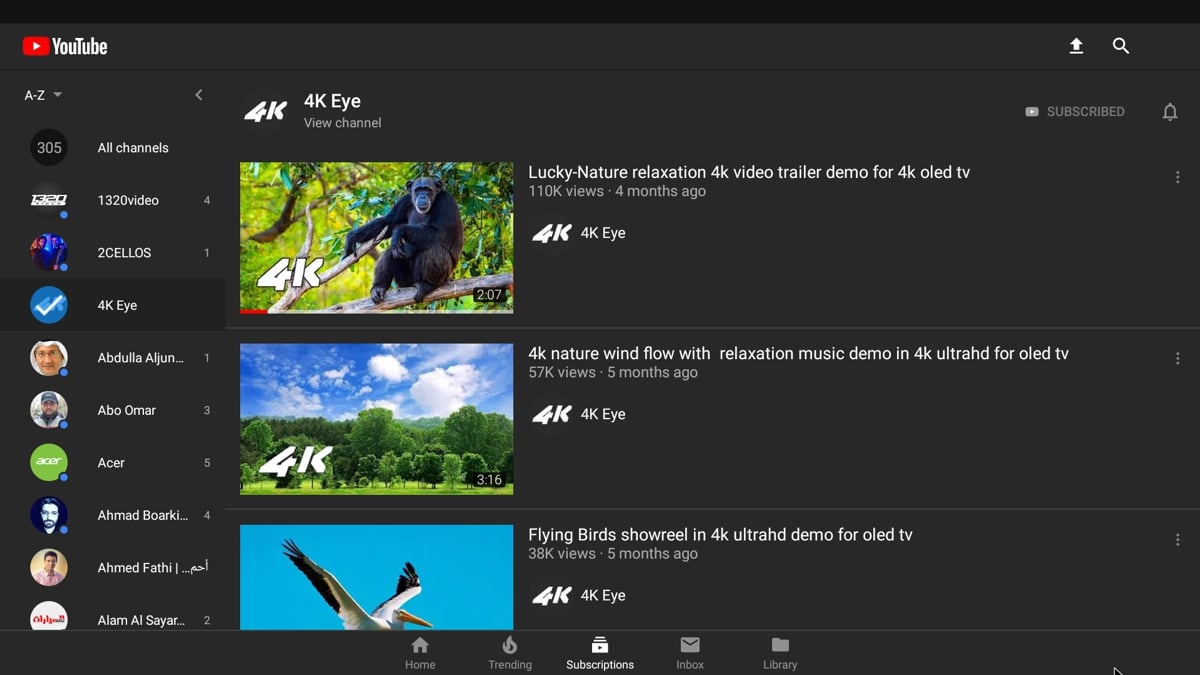Play the chimpanzee Lucky-Nature video thumbnail
This screenshot has width=1200, height=675.
[x=377, y=238]
